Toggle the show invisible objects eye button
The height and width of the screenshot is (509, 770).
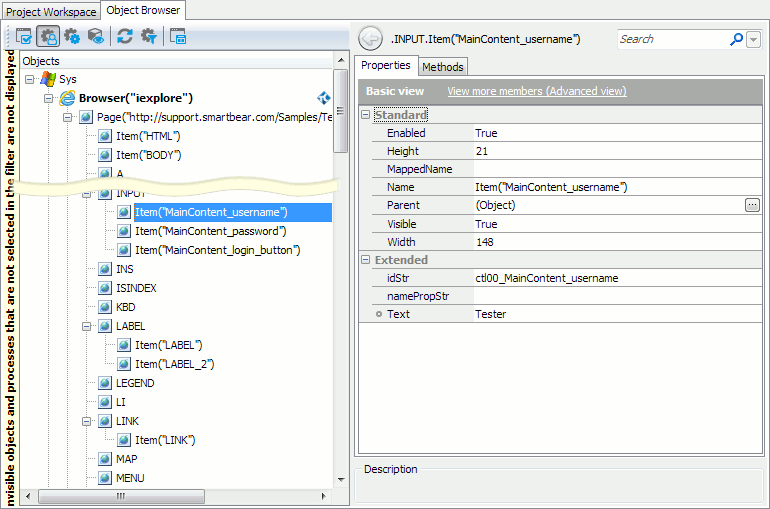96,36
